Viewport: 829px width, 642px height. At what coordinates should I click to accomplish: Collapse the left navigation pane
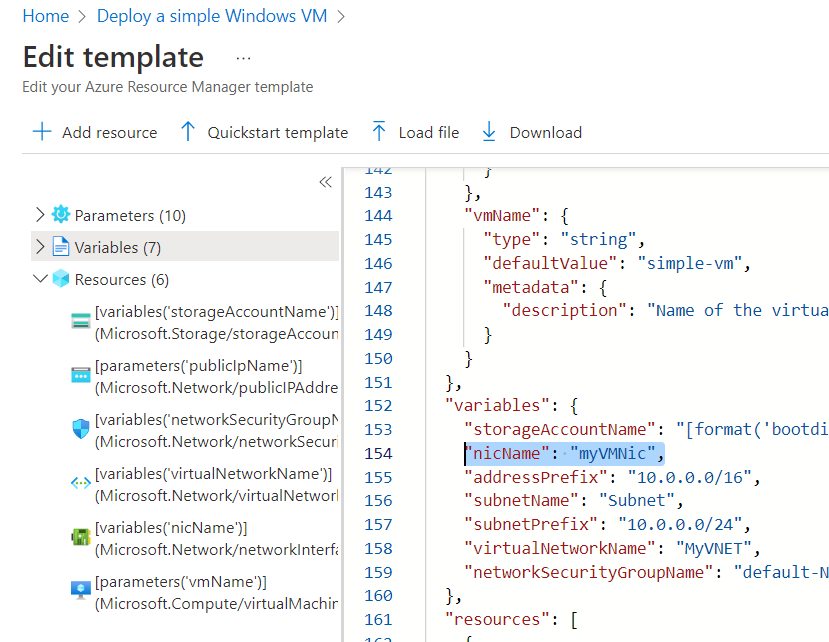[325, 182]
